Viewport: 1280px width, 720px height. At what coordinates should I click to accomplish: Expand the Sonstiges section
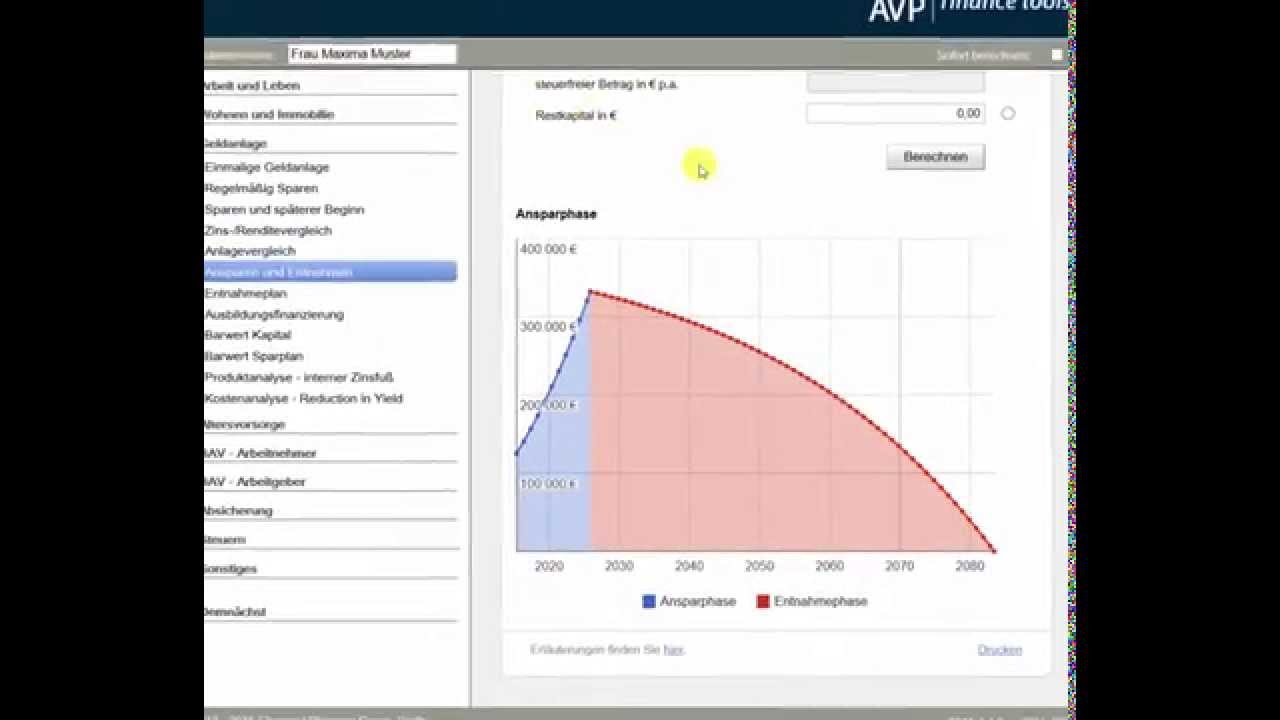pos(231,569)
